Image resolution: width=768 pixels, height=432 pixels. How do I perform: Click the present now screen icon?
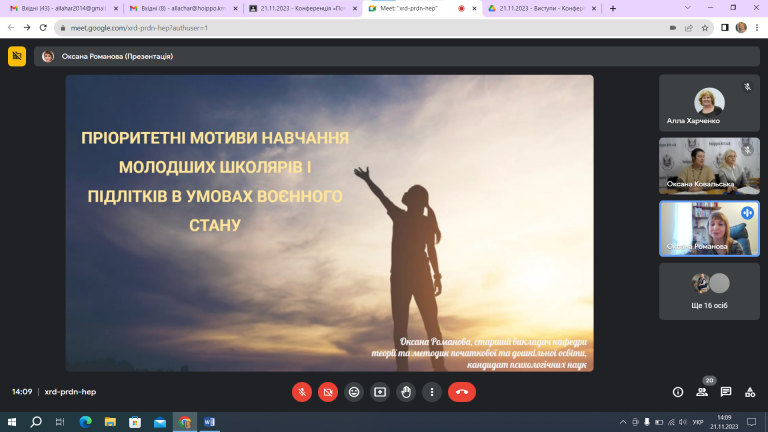click(380, 392)
